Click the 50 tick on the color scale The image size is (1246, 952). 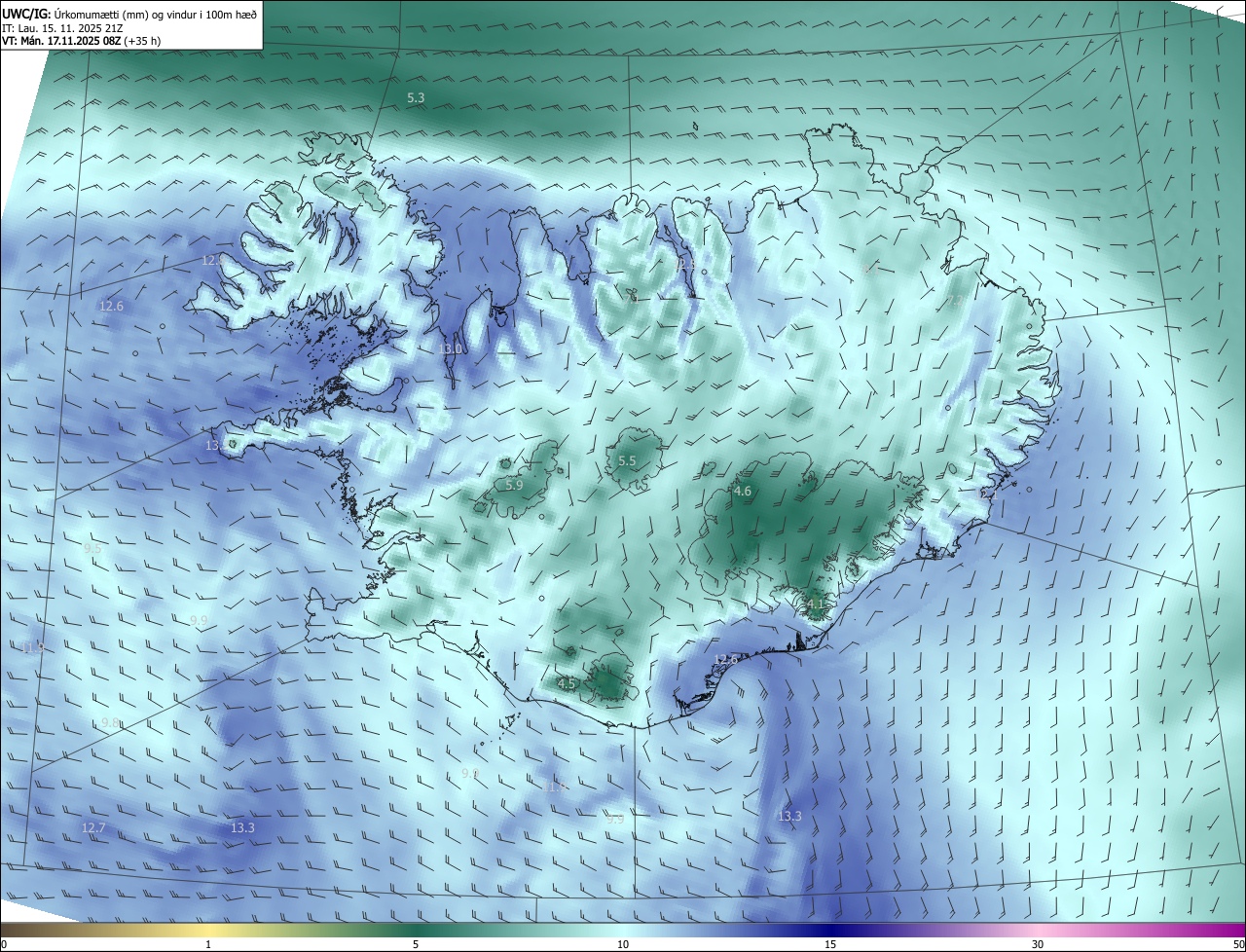coord(1238,944)
